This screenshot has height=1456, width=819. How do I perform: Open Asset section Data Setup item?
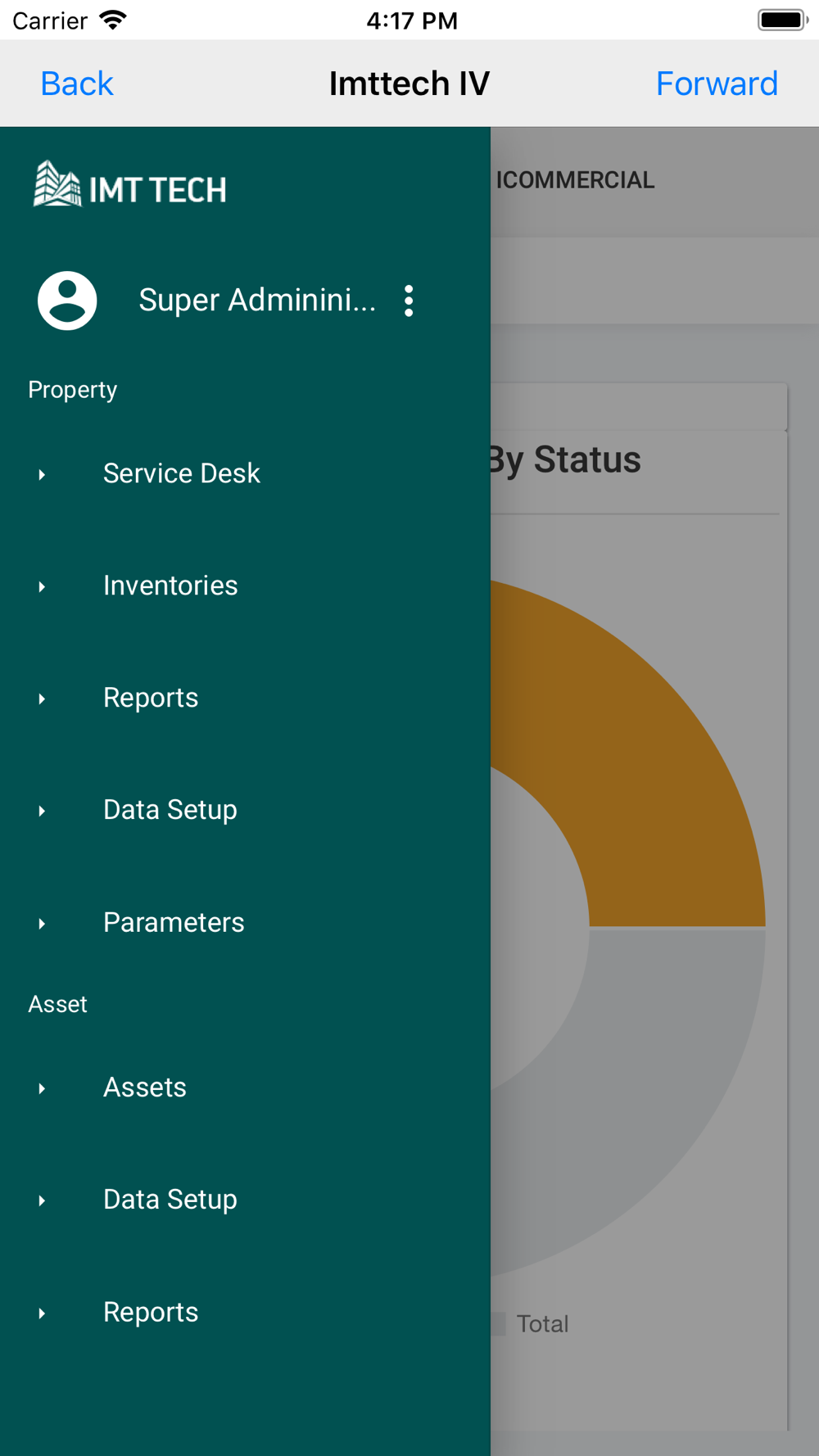coord(170,1200)
